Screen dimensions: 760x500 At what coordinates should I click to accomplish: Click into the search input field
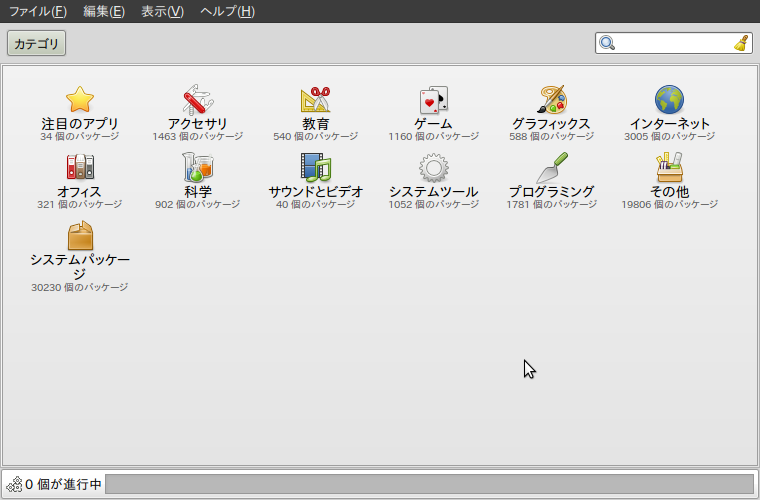coord(674,43)
